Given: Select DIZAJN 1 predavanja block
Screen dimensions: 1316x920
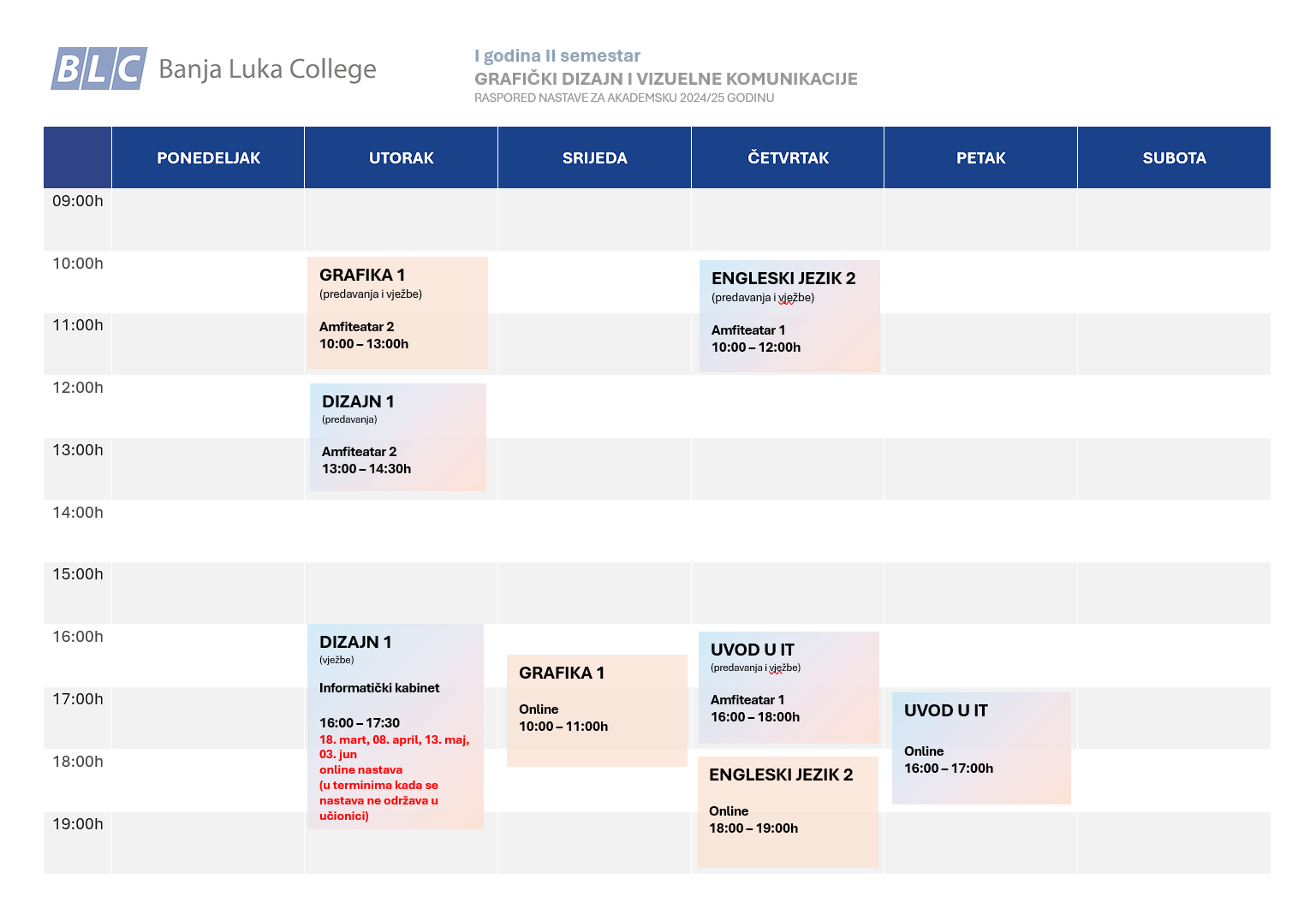Looking at the screenshot, I should coord(398,437).
